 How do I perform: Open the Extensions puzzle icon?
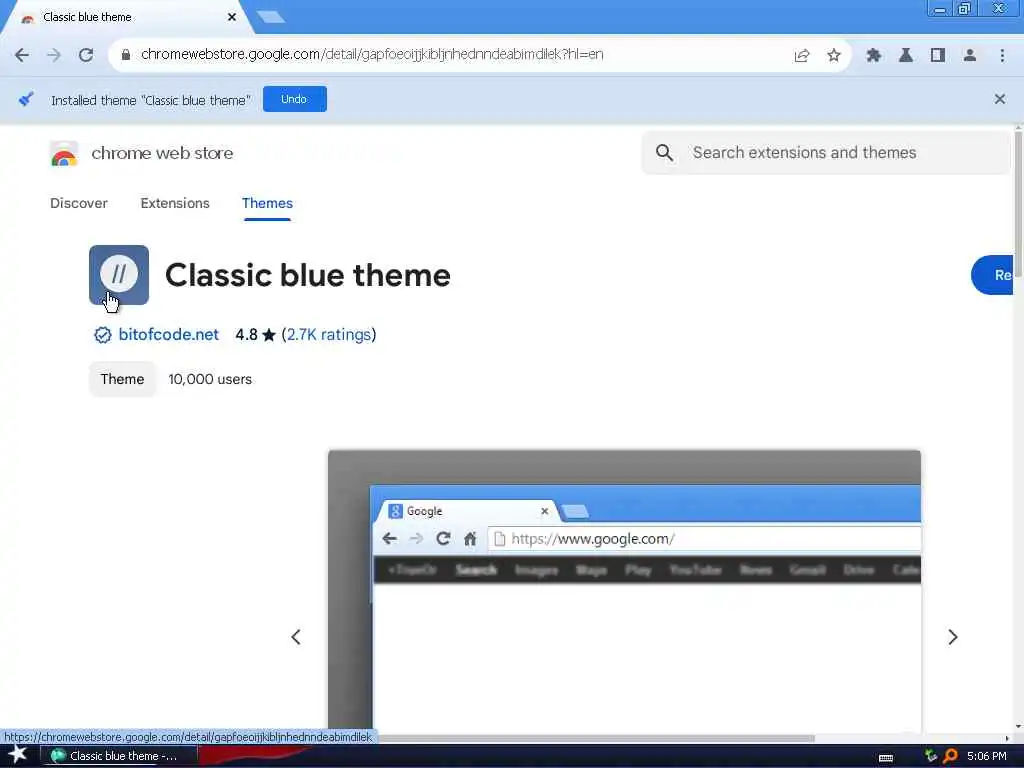[874, 55]
